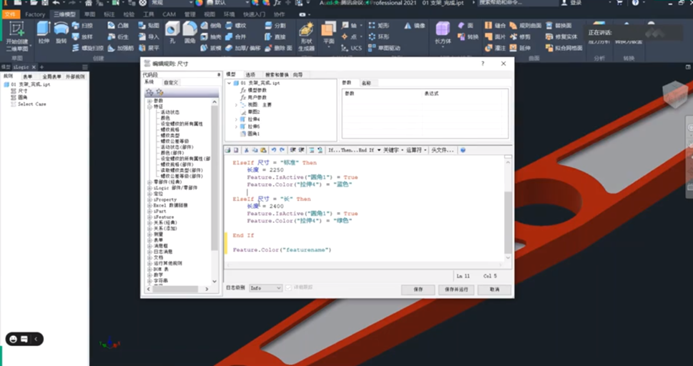This screenshot has width=693, height=366.
Task: Select the Derive (衍生) tool
Action: pyautogui.click(x=118, y=37)
